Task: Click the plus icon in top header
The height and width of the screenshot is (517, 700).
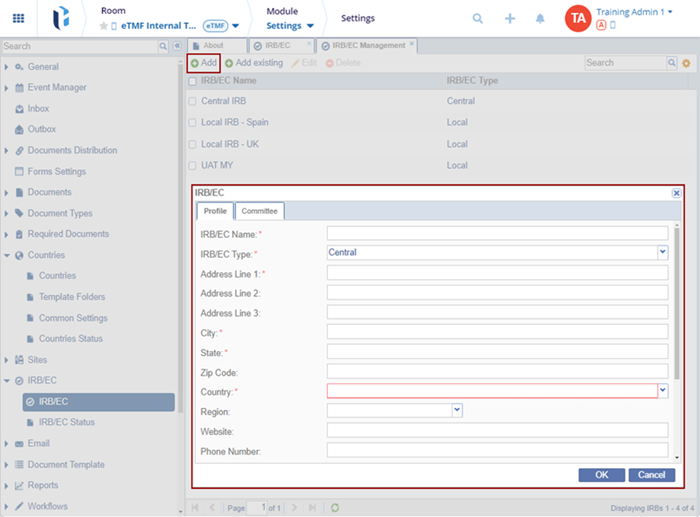Action: (510, 18)
